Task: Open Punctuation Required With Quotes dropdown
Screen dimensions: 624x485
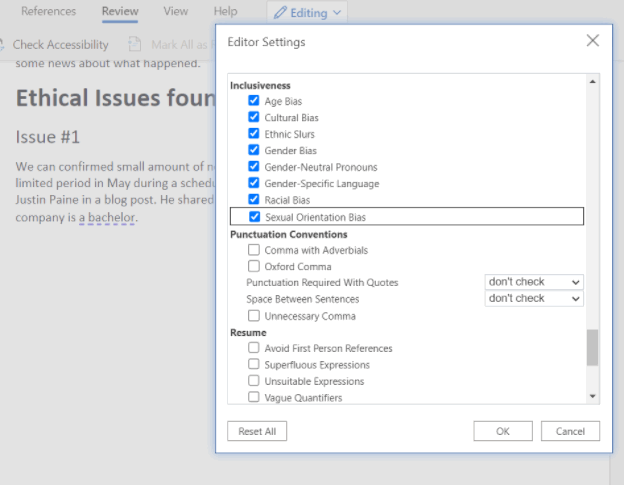Action: pyautogui.click(x=533, y=282)
